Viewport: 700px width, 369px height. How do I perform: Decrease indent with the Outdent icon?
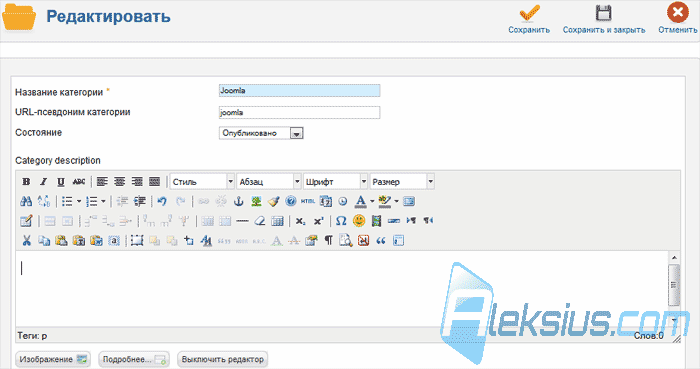pyautogui.click(x=122, y=201)
